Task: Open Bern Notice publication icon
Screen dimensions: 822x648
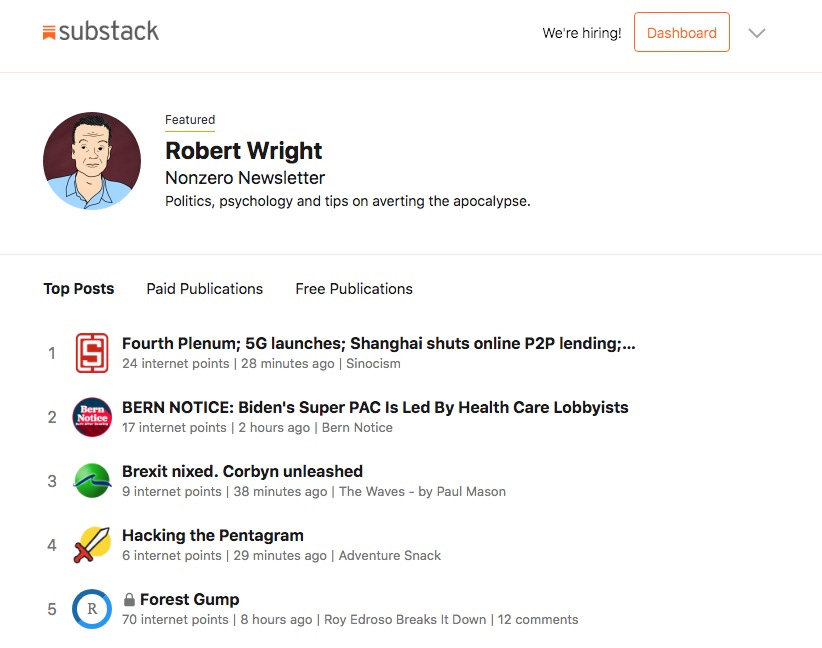Action: click(92, 417)
